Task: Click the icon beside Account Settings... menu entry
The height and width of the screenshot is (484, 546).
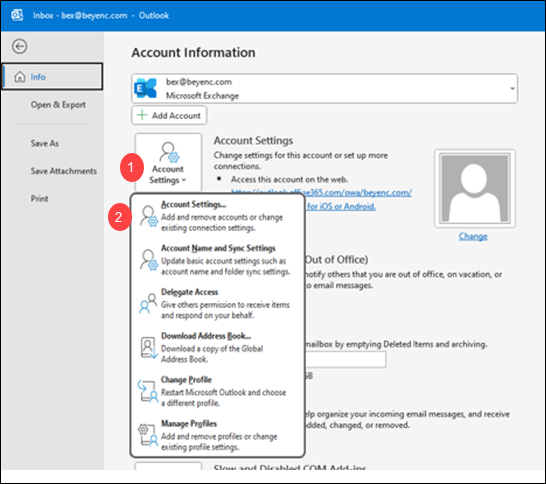Action: tap(149, 216)
